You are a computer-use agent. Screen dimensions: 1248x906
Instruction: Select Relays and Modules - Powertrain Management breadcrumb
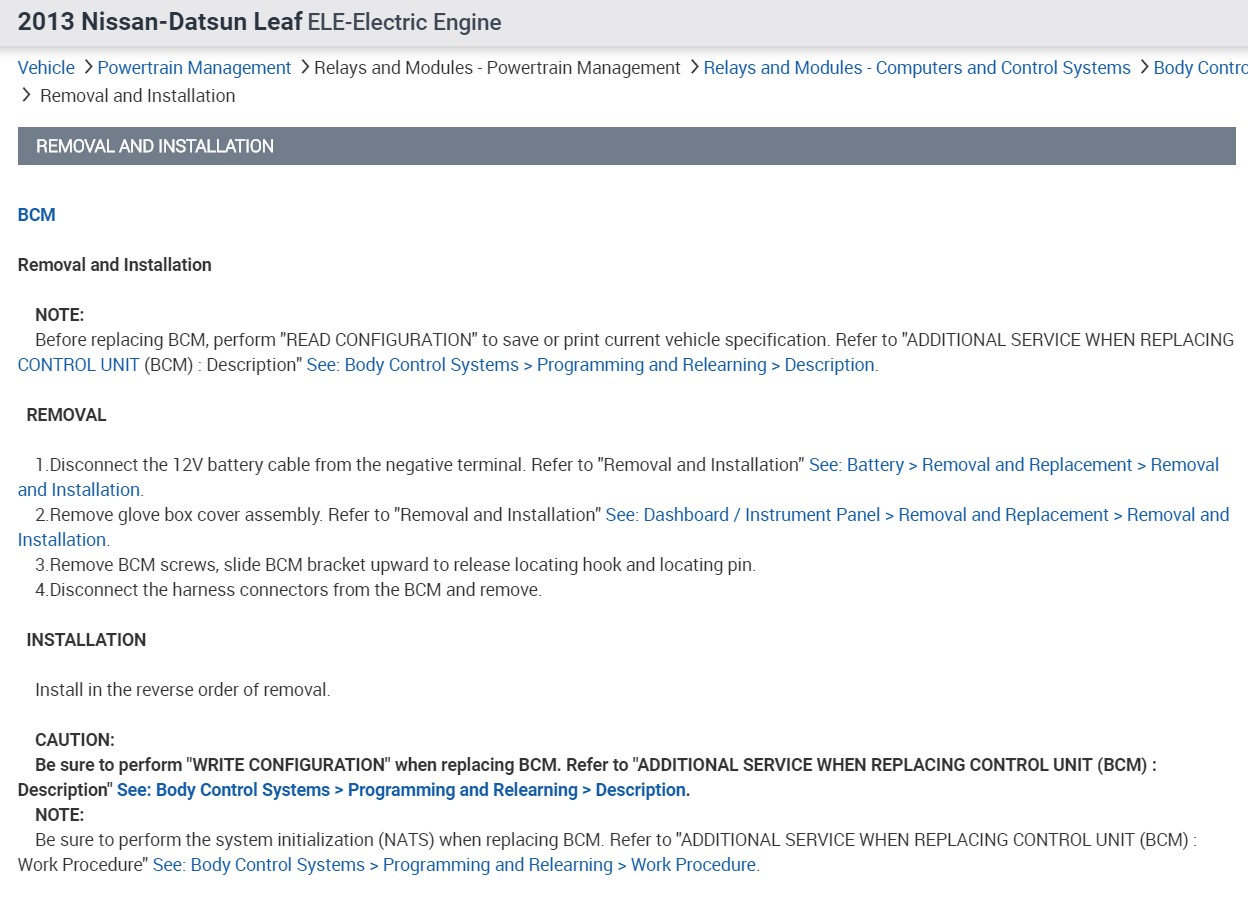pyautogui.click(x=497, y=68)
